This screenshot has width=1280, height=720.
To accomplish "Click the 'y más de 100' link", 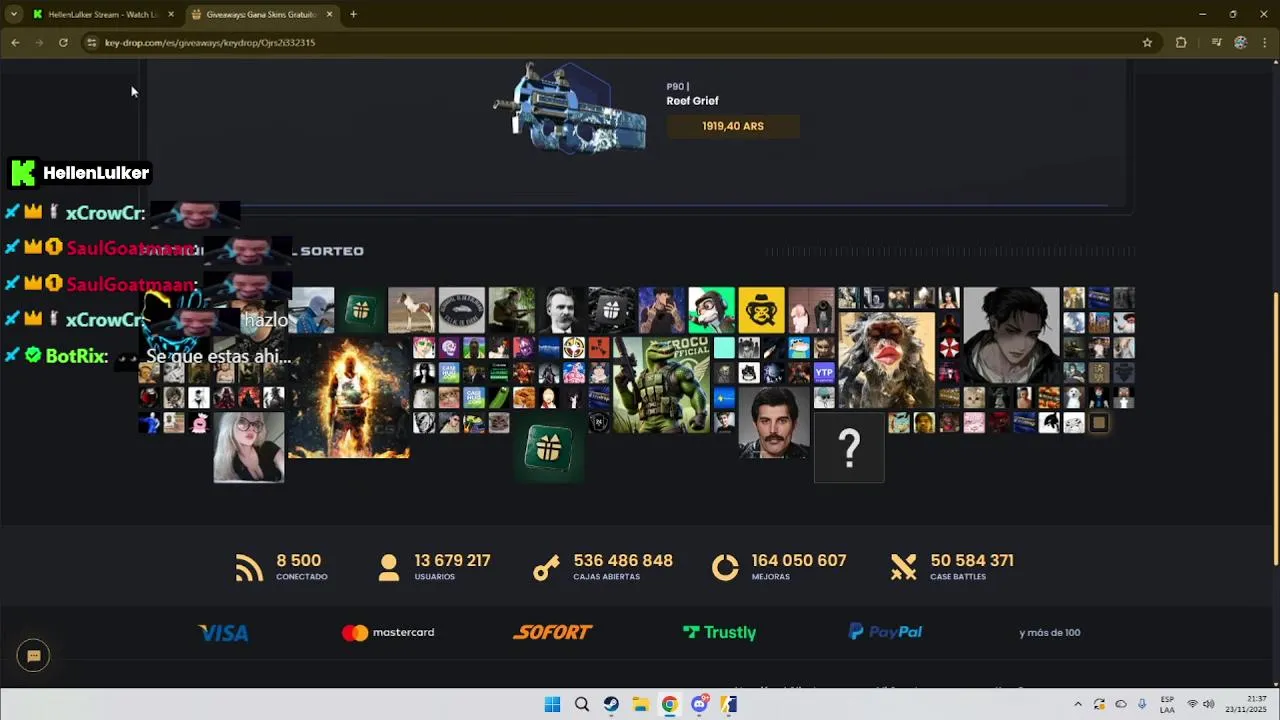I will click(x=1050, y=632).
